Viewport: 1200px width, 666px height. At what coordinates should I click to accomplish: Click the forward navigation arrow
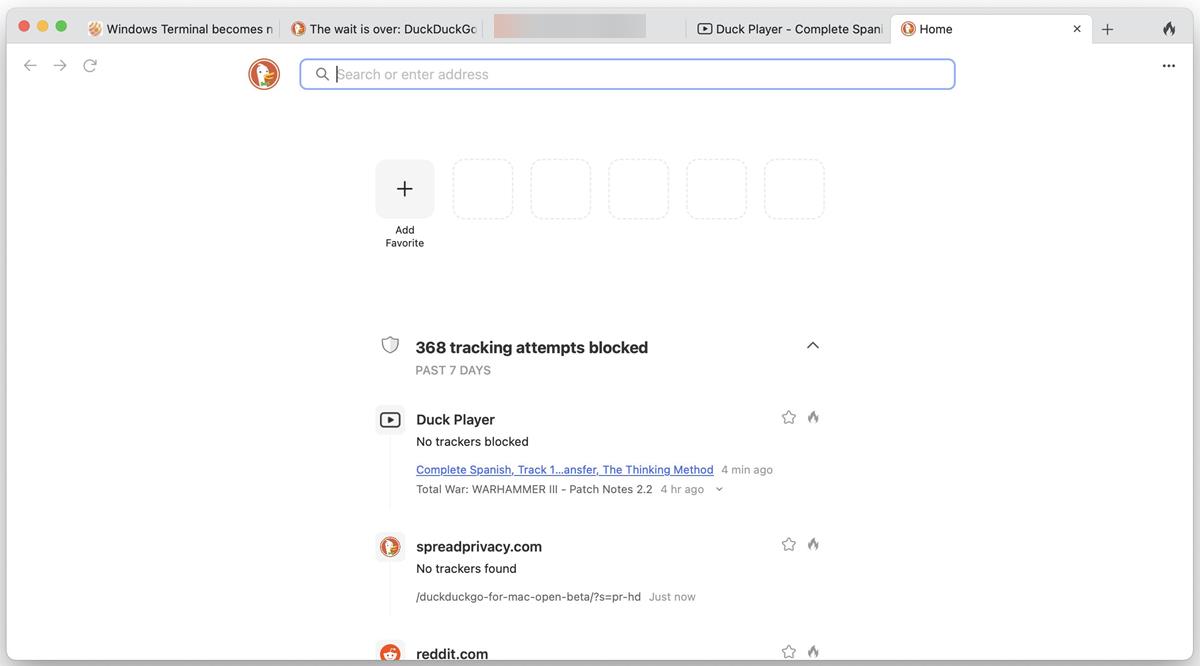click(59, 64)
